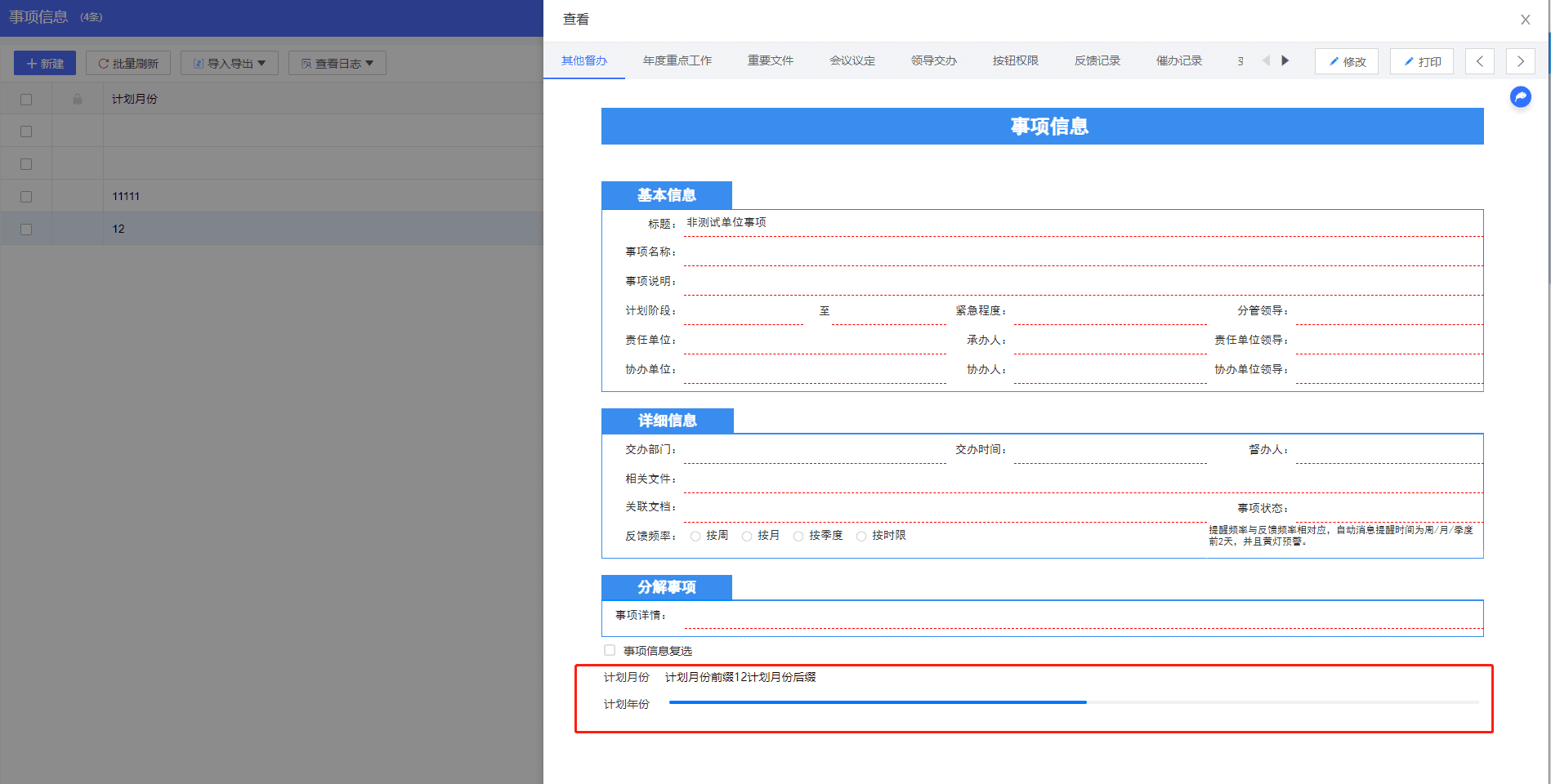The width and height of the screenshot is (1551, 784).
Task: Click the lock icon in table header
Action: coord(78,99)
